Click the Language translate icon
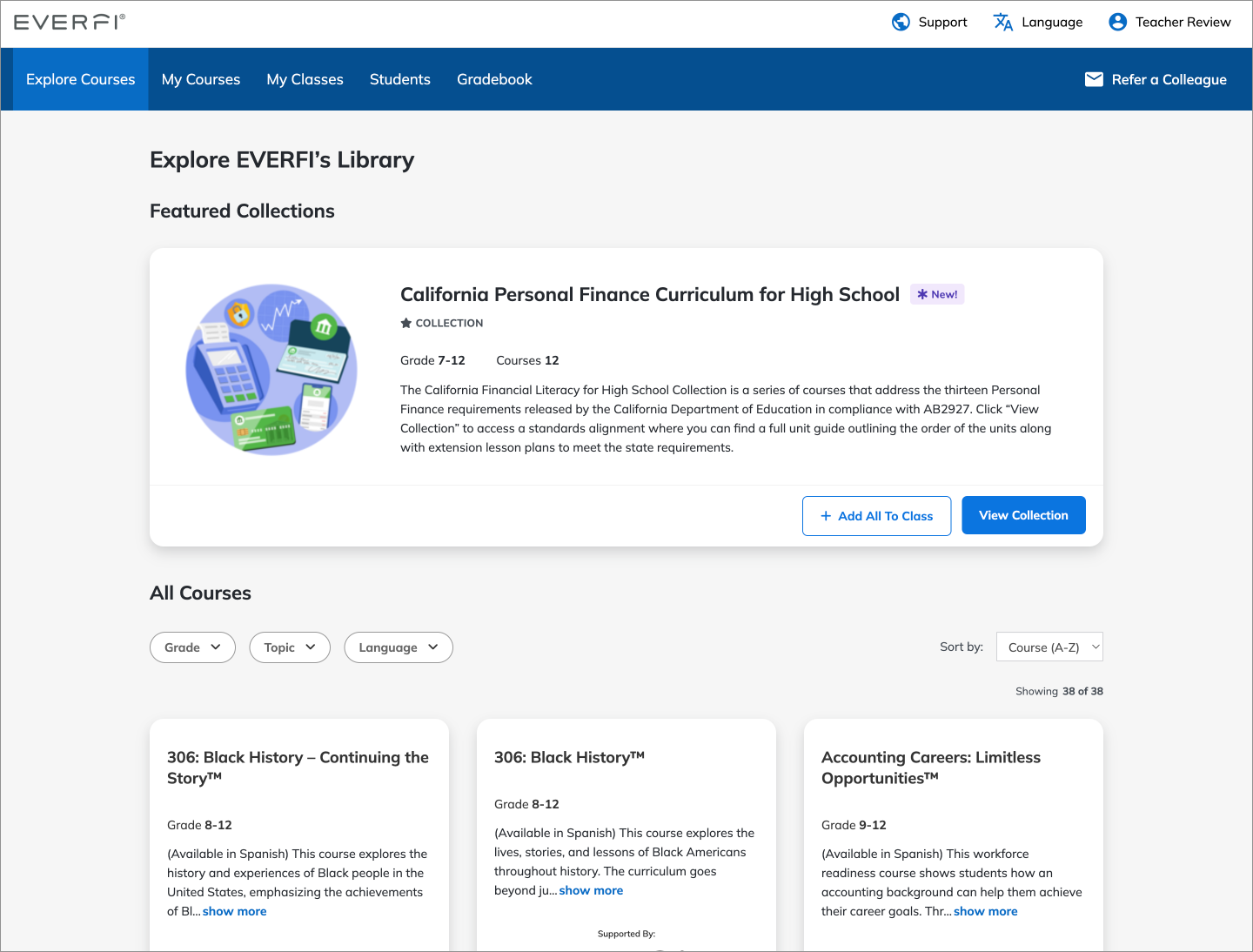The image size is (1253, 952). (x=1003, y=22)
